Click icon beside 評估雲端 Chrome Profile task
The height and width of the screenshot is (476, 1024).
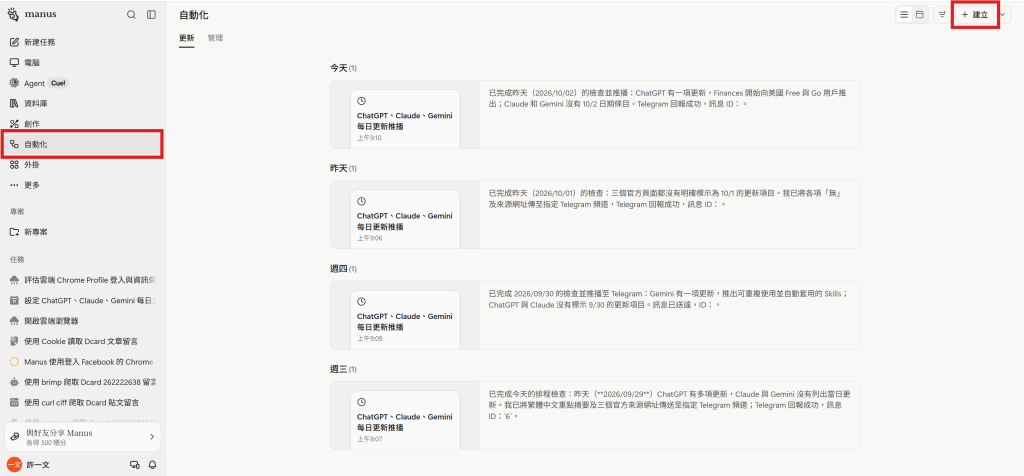point(14,280)
